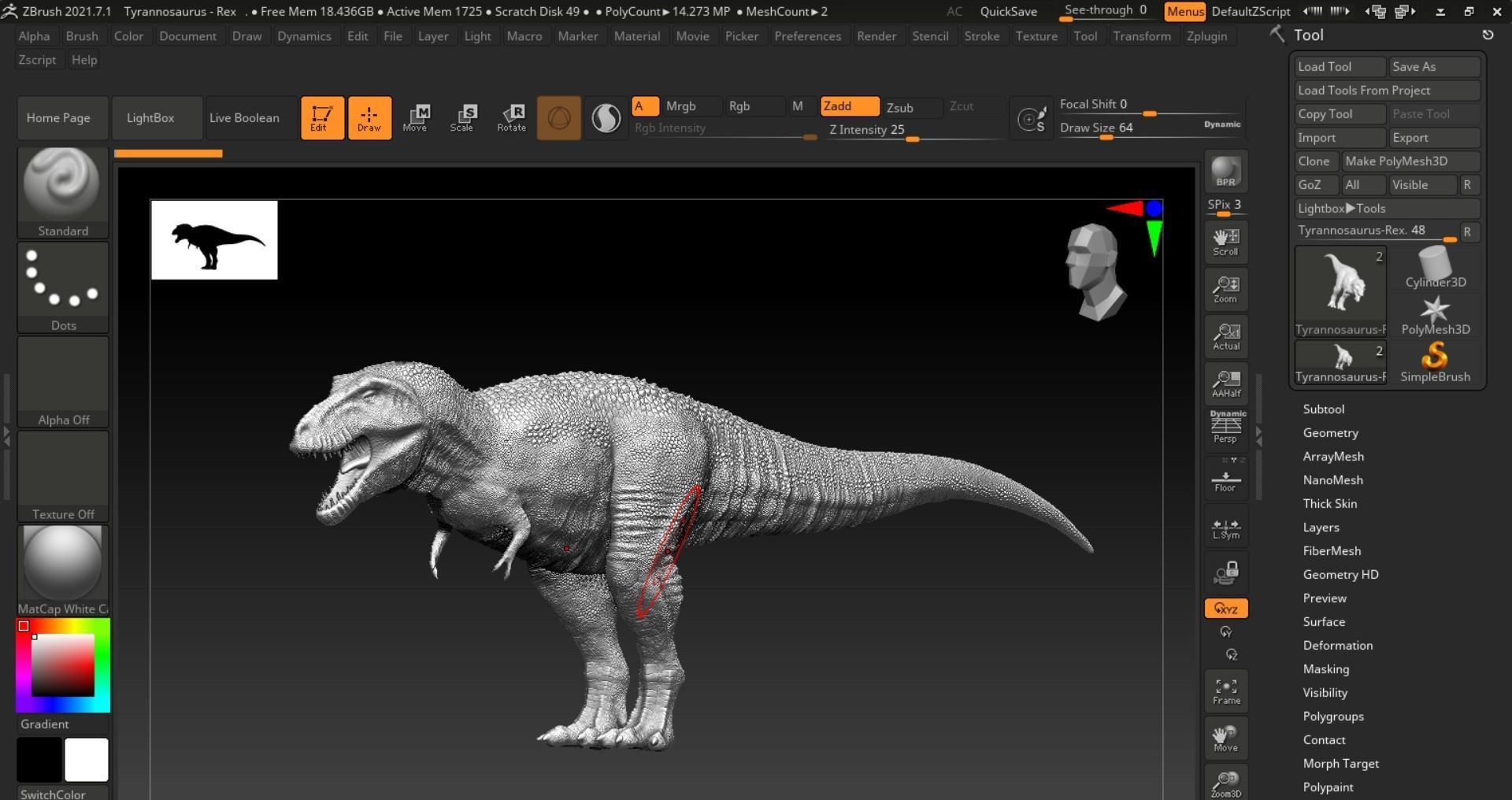
Task: Select the Rotate transform tool
Action: point(511,118)
